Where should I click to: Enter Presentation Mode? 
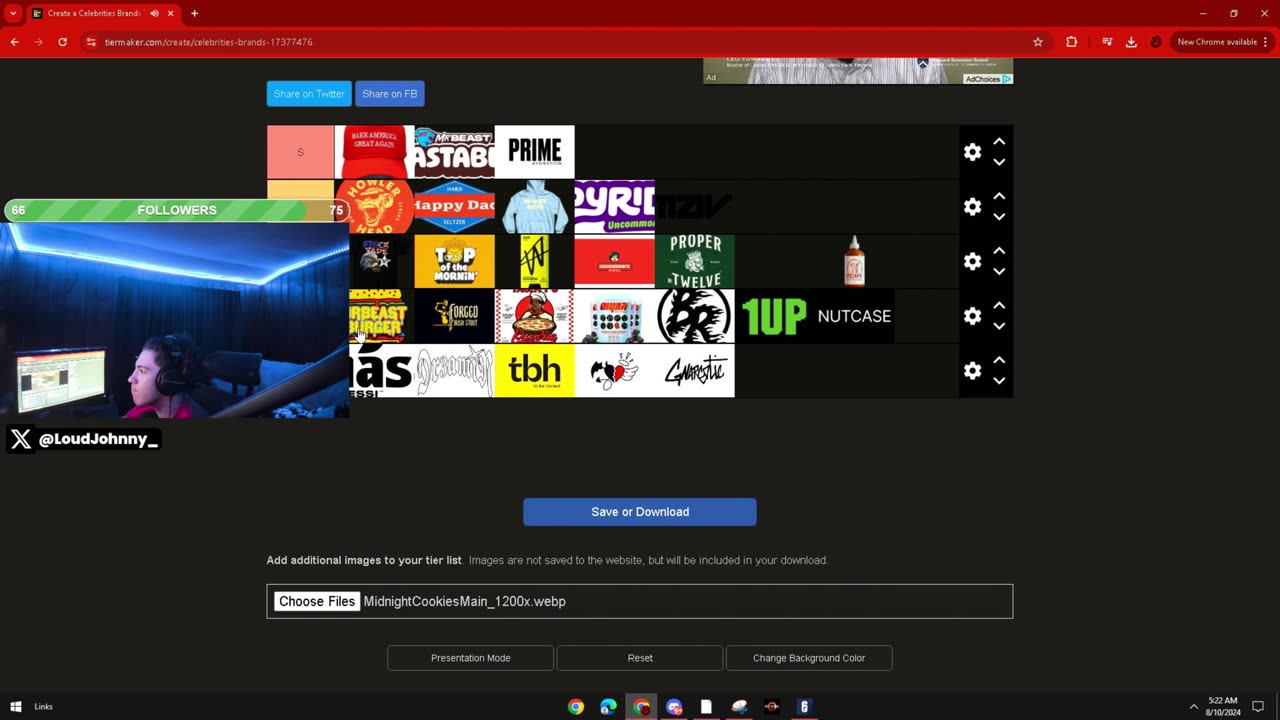point(470,658)
